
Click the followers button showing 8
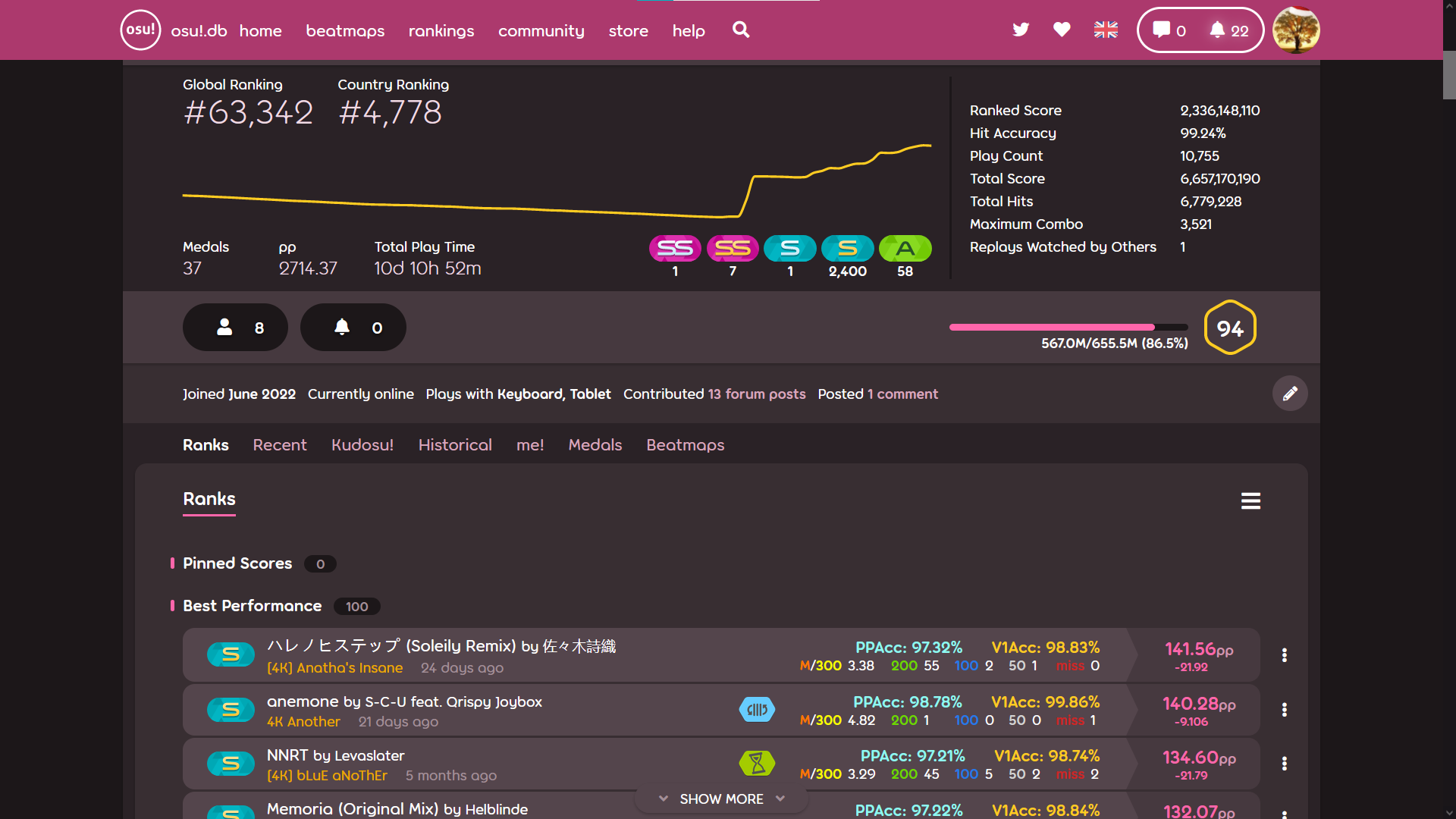pyautogui.click(x=235, y=328)
